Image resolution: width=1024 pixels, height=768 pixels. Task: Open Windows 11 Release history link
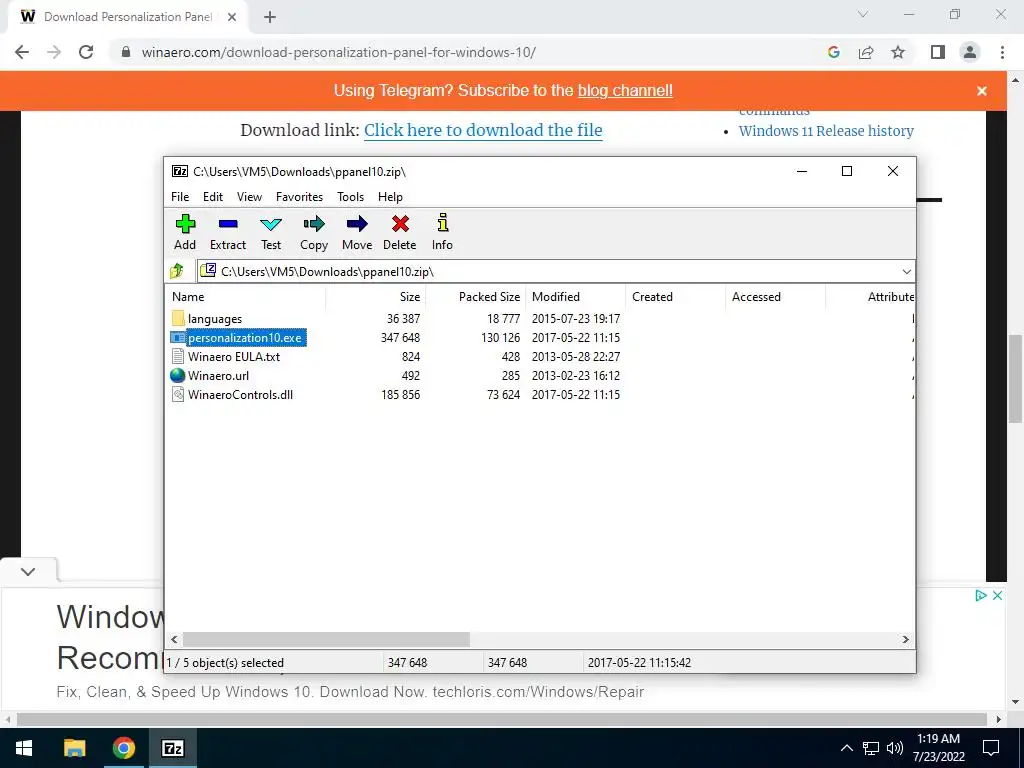tap(826, 131)
